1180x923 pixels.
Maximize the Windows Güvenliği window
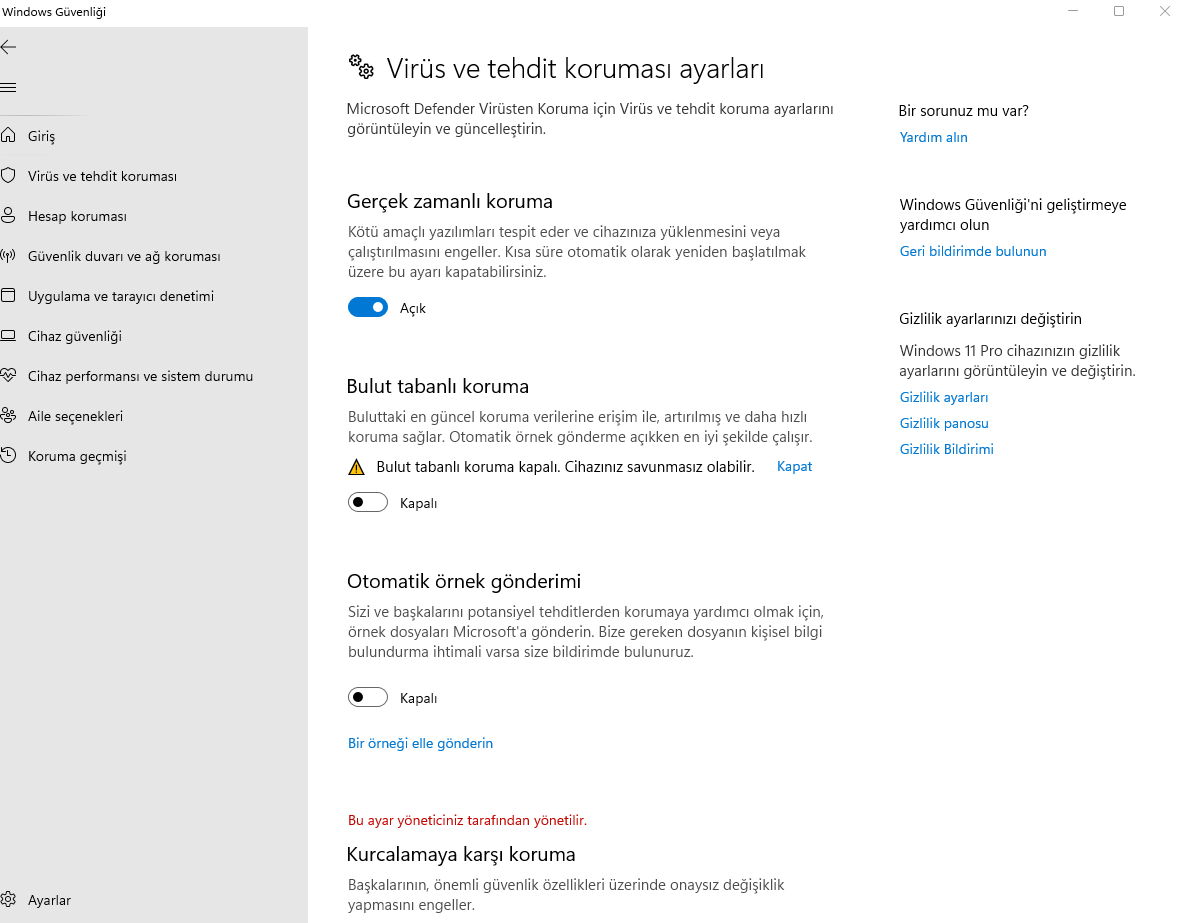click(x=1119, y=11)
